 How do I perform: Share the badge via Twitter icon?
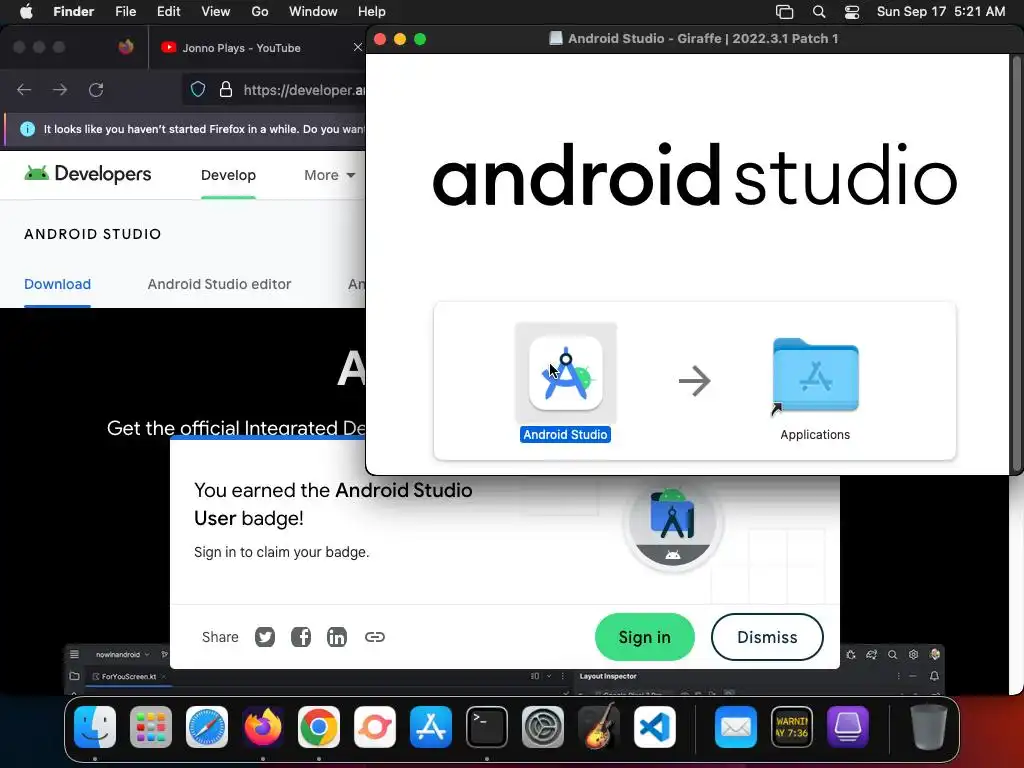(264, 637)
